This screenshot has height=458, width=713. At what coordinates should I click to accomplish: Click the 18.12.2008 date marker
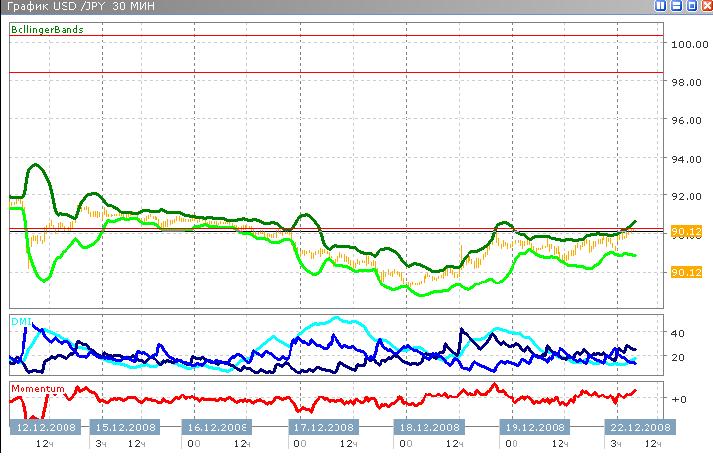pos(429,426)
